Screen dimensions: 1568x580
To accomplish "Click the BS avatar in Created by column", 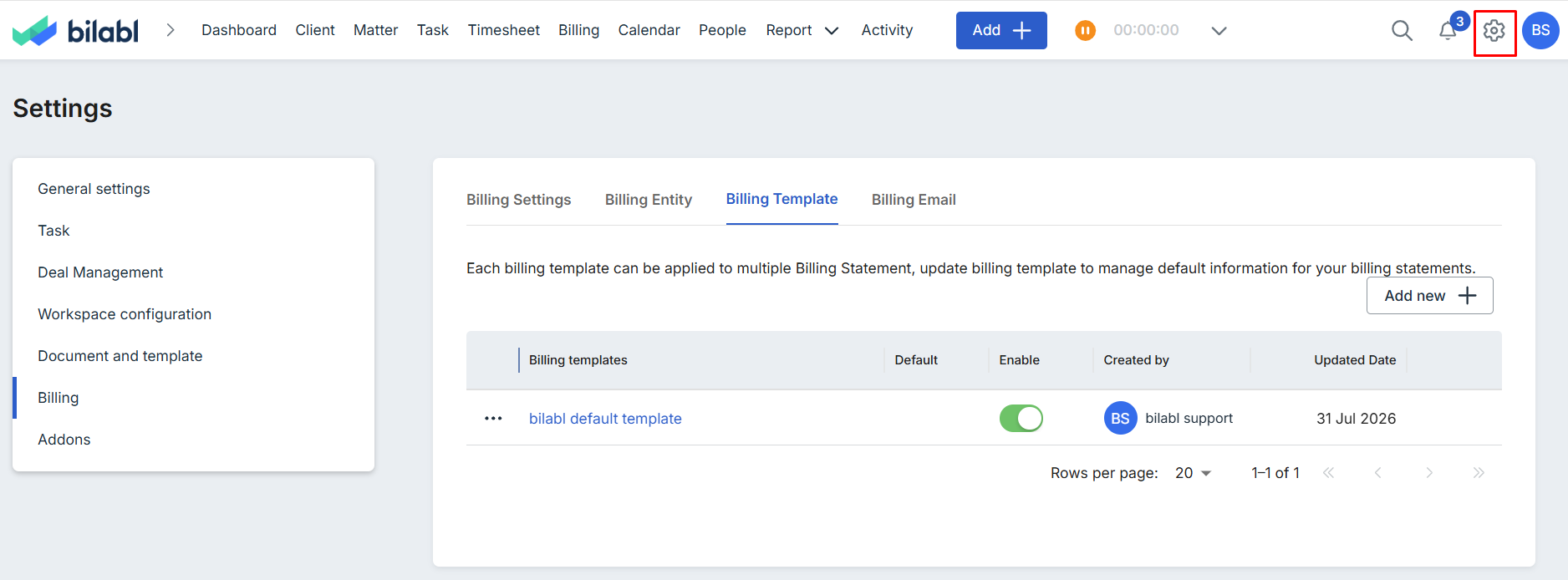I will [1120, 418].
